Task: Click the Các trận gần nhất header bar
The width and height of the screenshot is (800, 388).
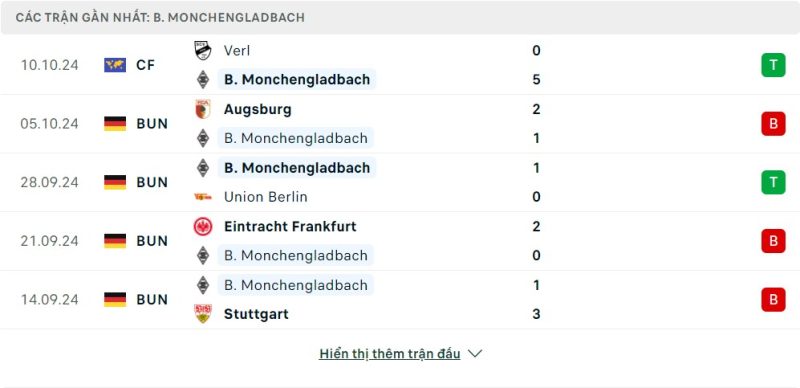Action: pyautogui.click(x=400, y=17)
